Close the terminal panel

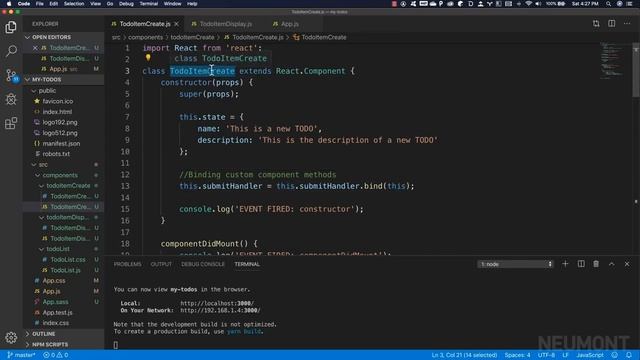[627, 264]
